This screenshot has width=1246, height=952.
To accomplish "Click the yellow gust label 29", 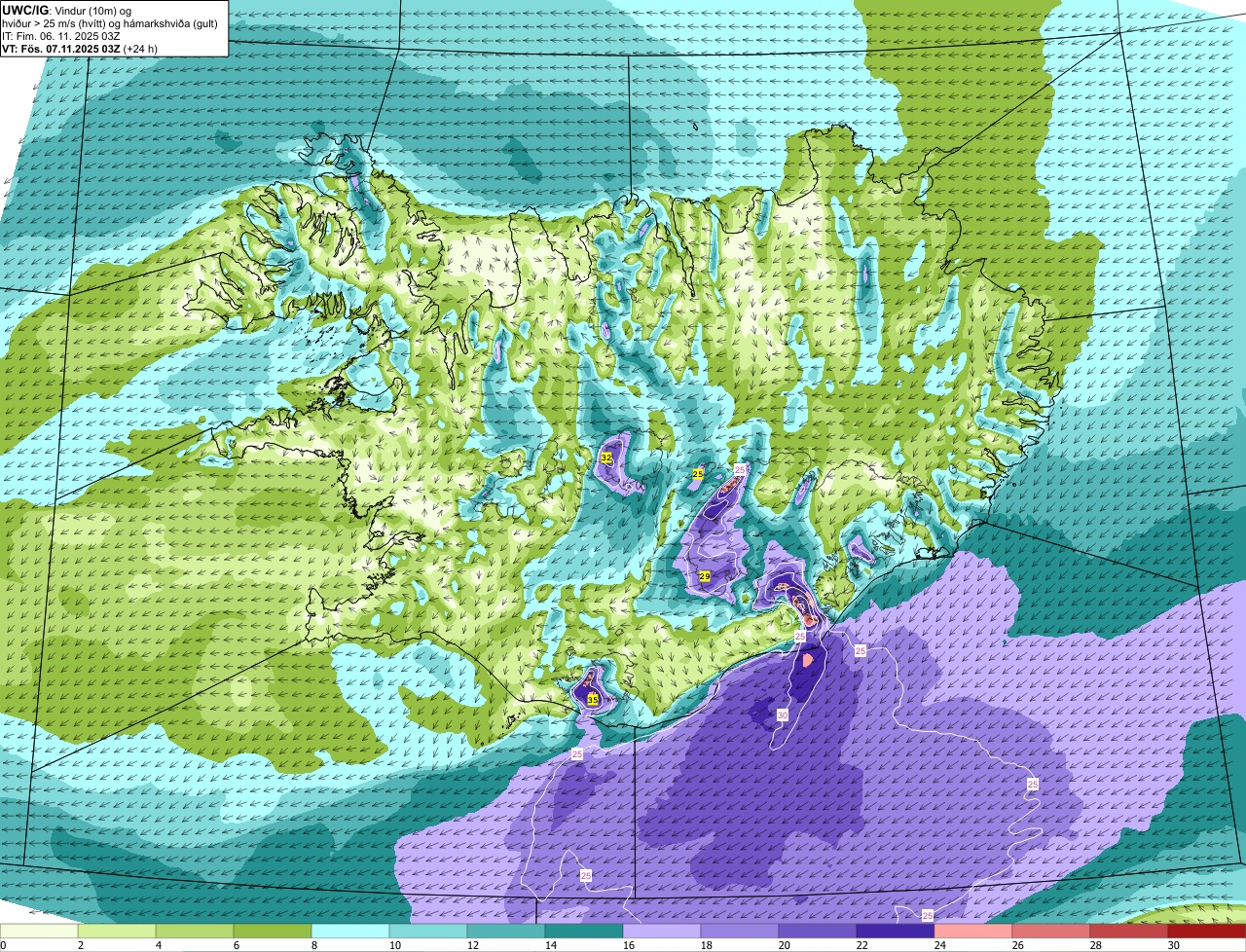I will 704,576.
